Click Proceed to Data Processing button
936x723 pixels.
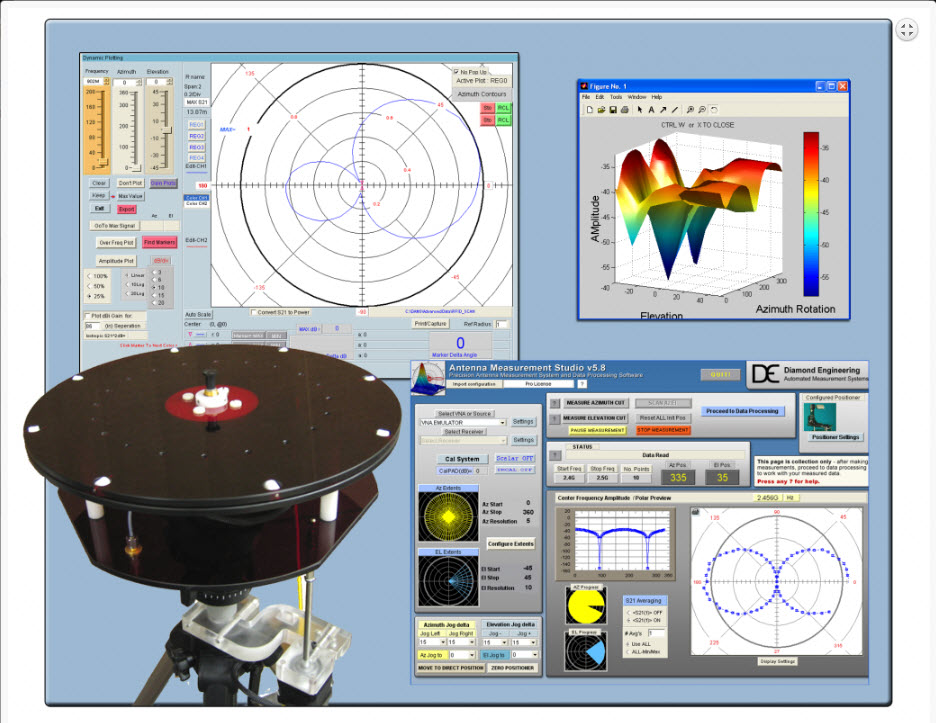tap(742, 411)
